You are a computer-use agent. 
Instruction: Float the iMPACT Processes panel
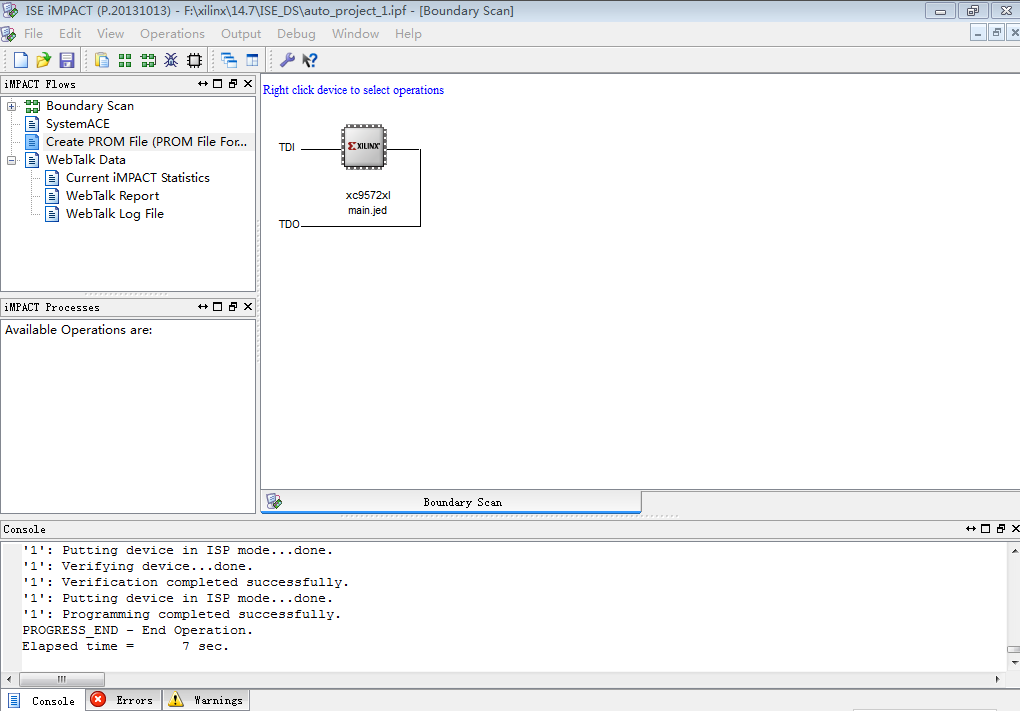click(x=235, y=307)
